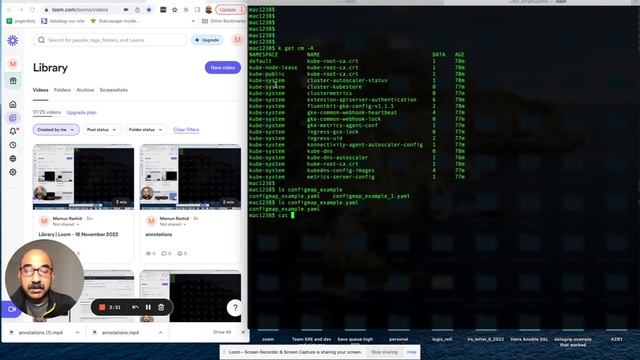640x360 pixels.
Task: Restart recording with the undo arrow
Action: (x=135, y=307)
